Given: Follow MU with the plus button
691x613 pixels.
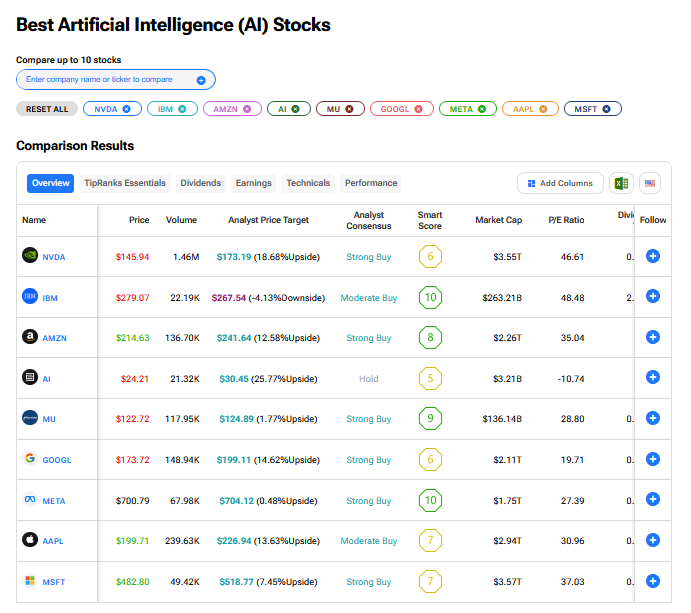Looking at the screenshot, I should tap(653, 418).
